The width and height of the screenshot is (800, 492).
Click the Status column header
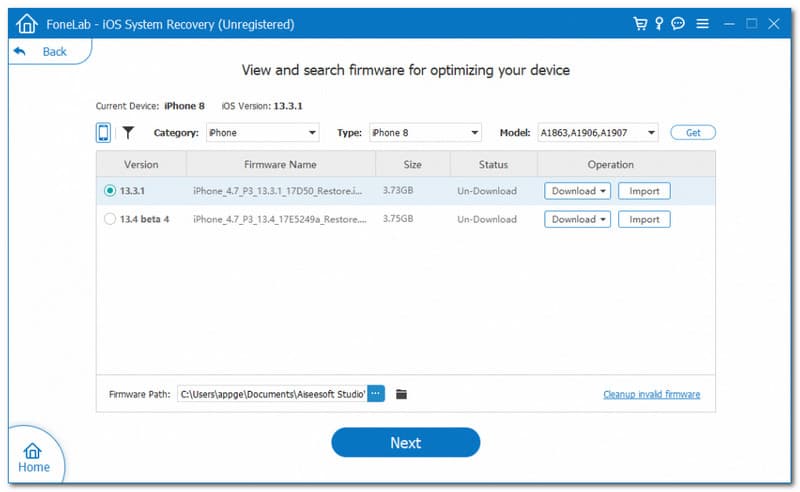pyautogui.click(x=493, y=164)
